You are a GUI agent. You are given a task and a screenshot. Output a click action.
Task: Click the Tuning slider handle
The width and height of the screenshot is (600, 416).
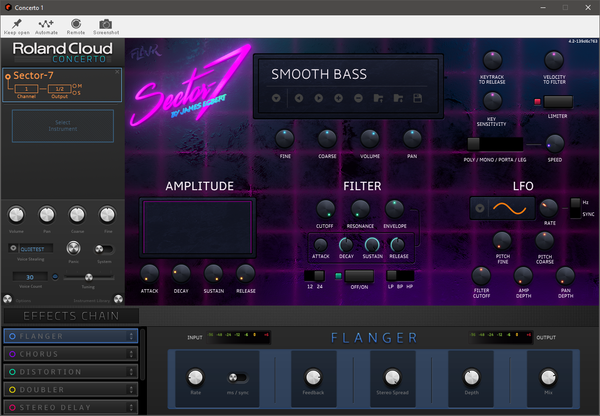88,277
